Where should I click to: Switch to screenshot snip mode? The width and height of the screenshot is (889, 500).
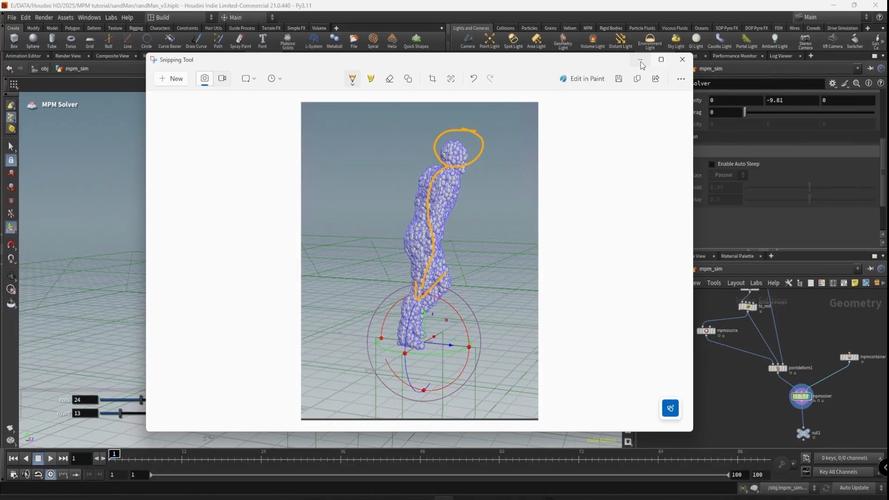(x=204, y=78)
